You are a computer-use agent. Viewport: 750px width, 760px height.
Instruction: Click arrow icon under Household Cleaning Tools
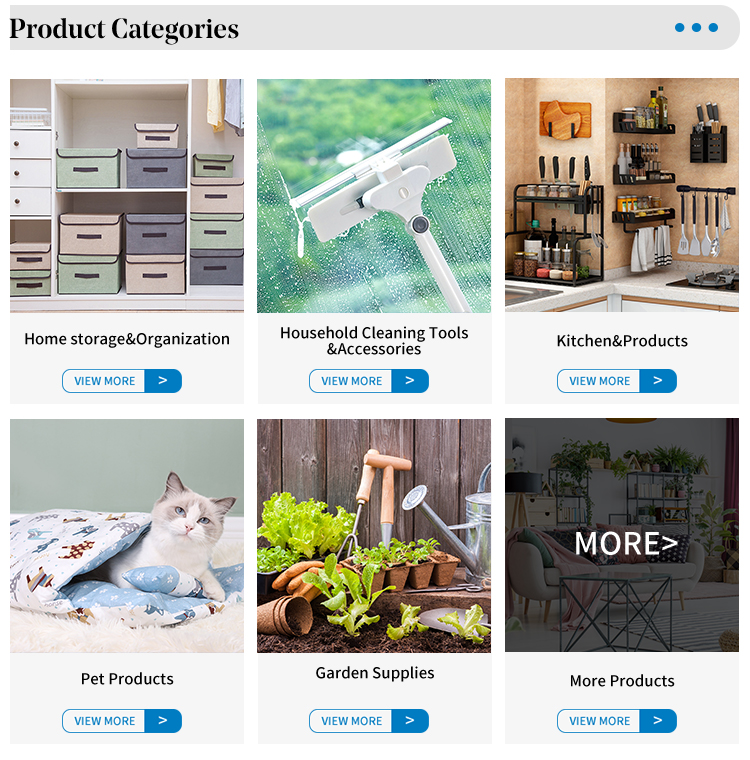(410, 380)
